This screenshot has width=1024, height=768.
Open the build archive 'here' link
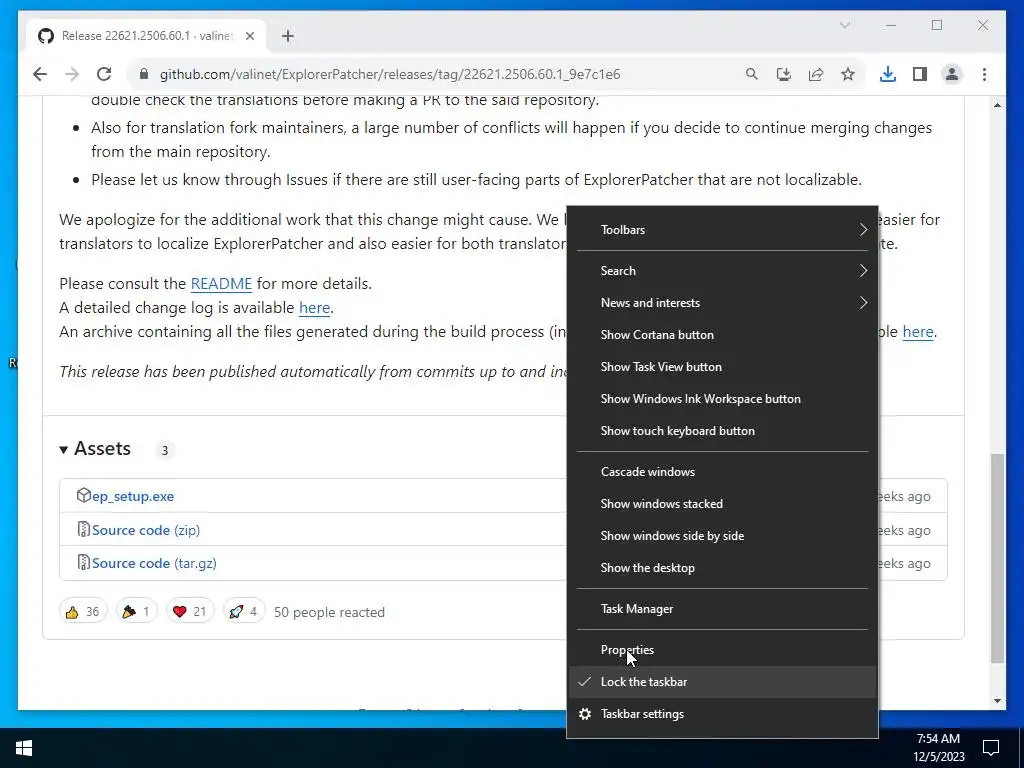(918, 332)
